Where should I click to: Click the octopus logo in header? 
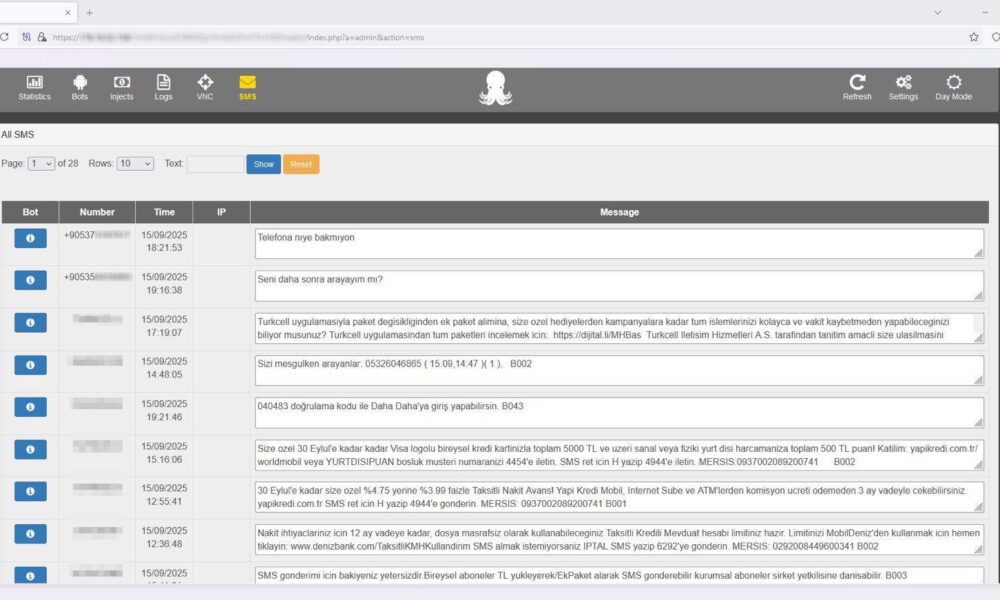[x=496, y=88]
